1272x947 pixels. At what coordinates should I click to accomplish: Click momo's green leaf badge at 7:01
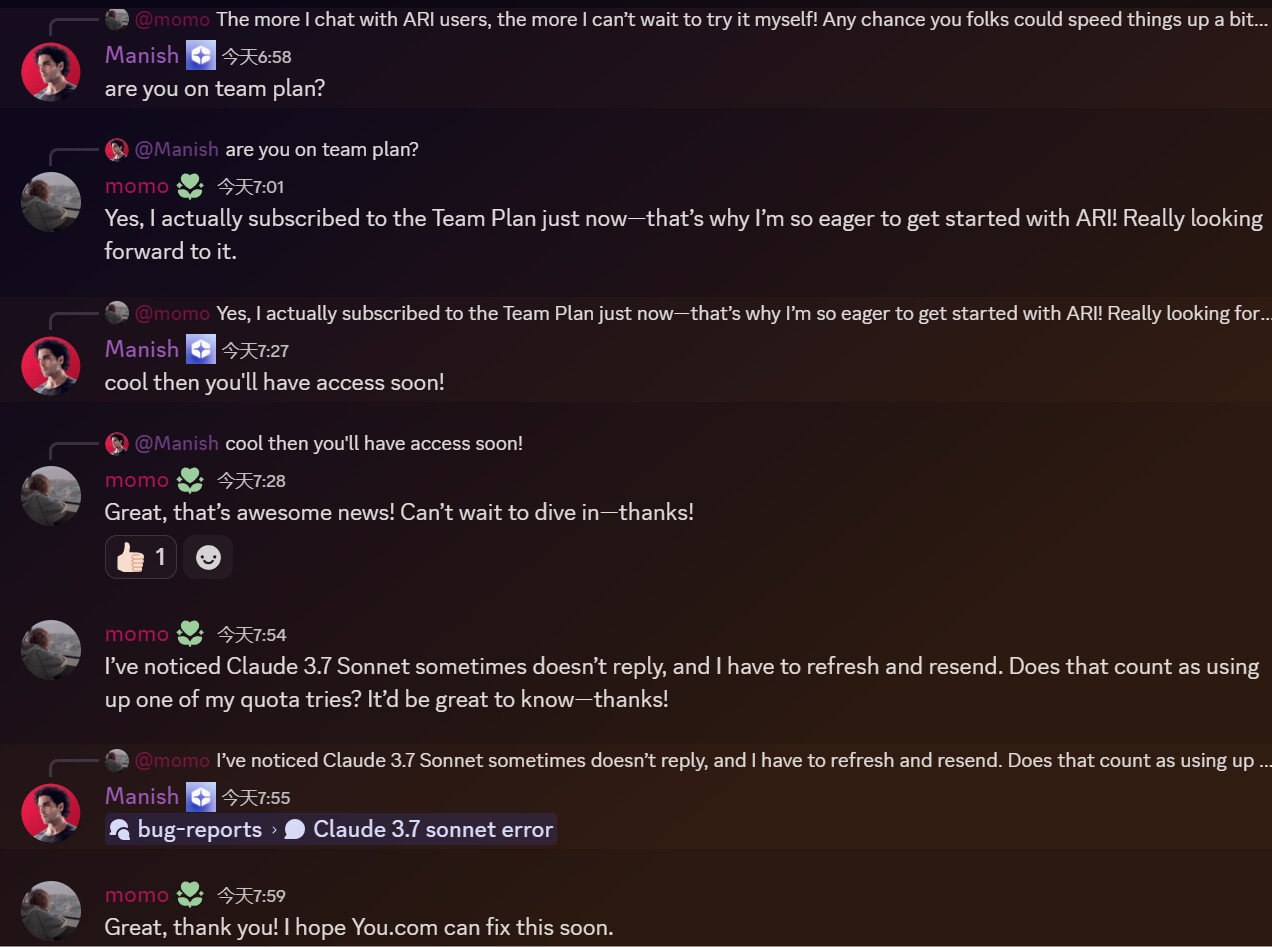coord(190,186)
